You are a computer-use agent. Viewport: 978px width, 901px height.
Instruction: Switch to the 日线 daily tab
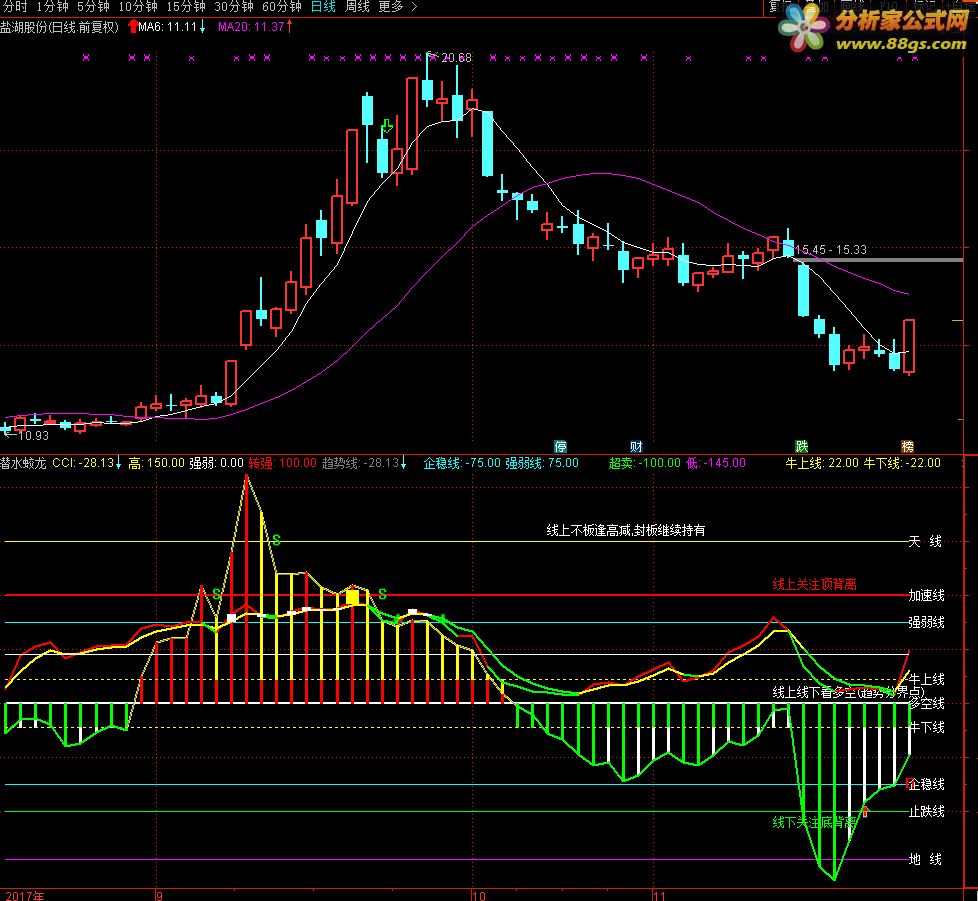(x=323, y=7)
